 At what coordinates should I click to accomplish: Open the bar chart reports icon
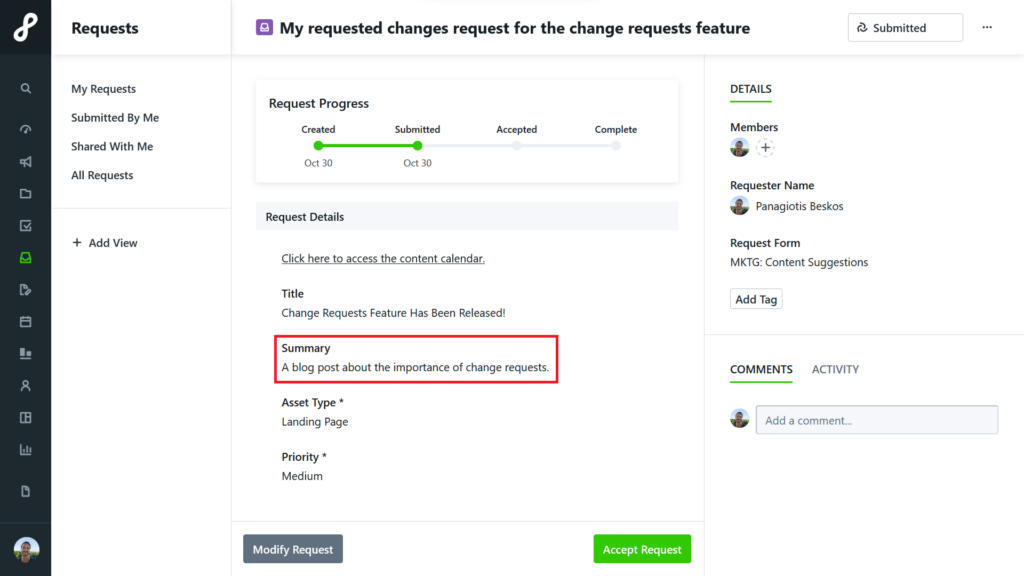pyautogui.click(x=25, y=449)
